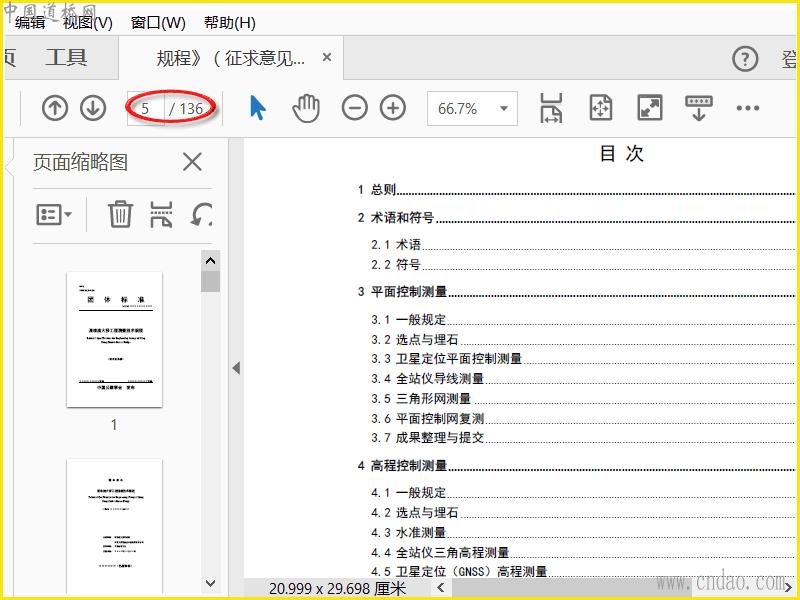Viewport: 800px width, 600px height.
Task: Open TOC entry 4.3 水准测量
Action: click(583, 533)
